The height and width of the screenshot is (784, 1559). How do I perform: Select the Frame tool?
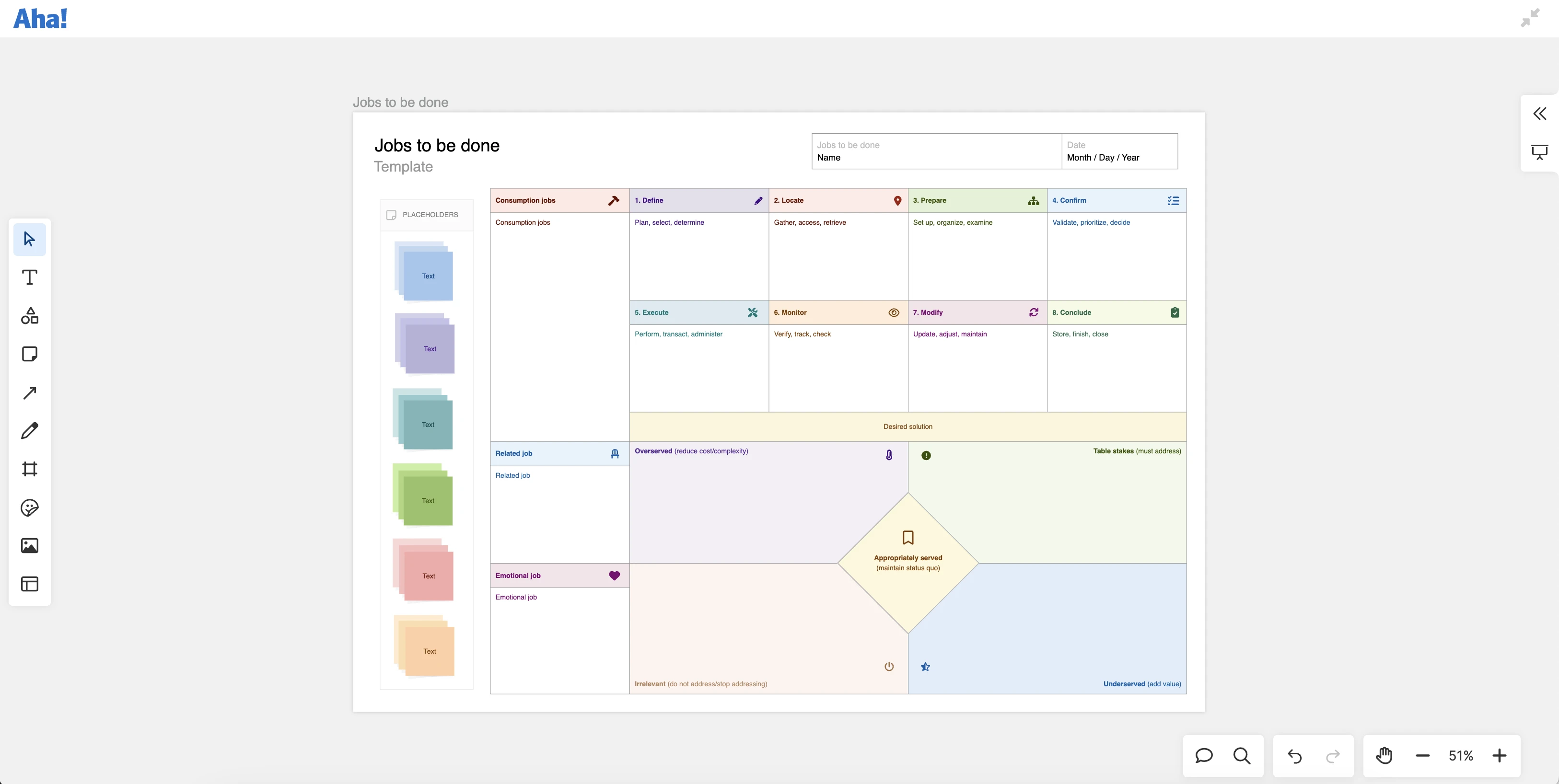pyautogui.click(x=29, y=469)
